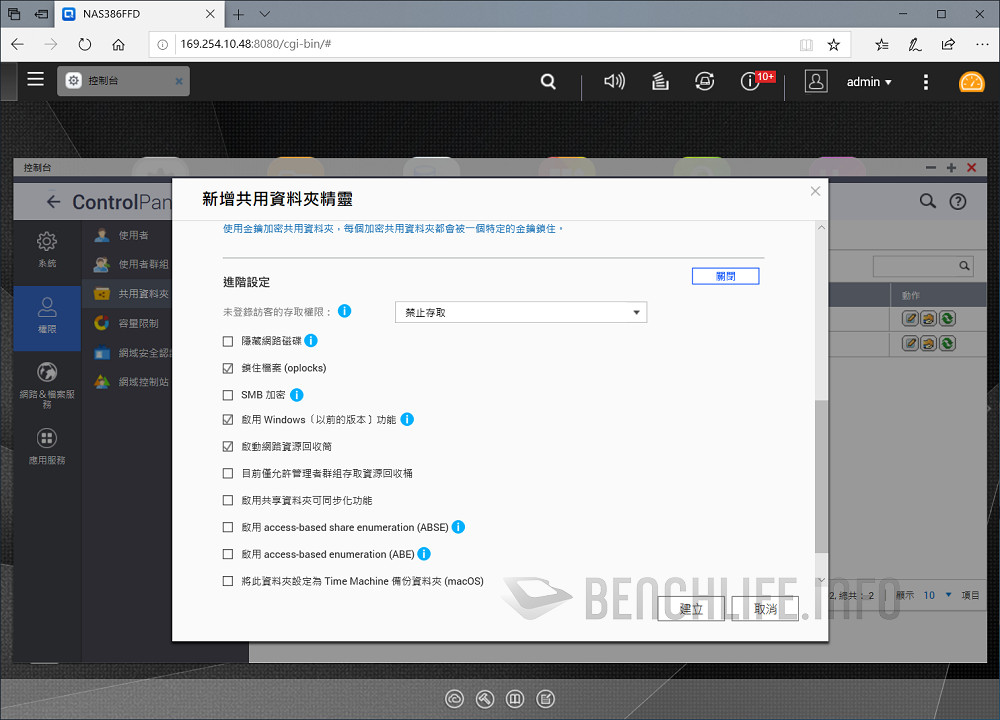This screenshot has height=720, width=1000.
Task: Click info icon beside 隱藏網路磁碟
Action: (x=311, y=341)
